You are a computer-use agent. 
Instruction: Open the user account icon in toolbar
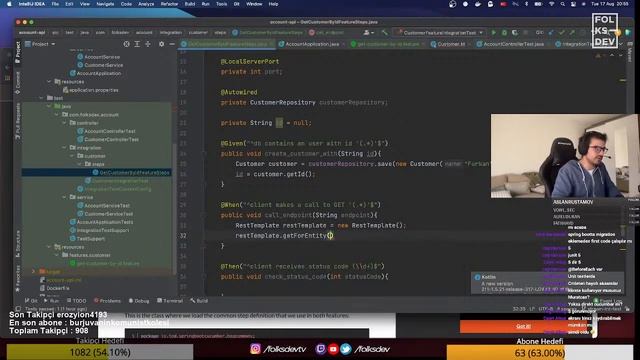point(368,32)
